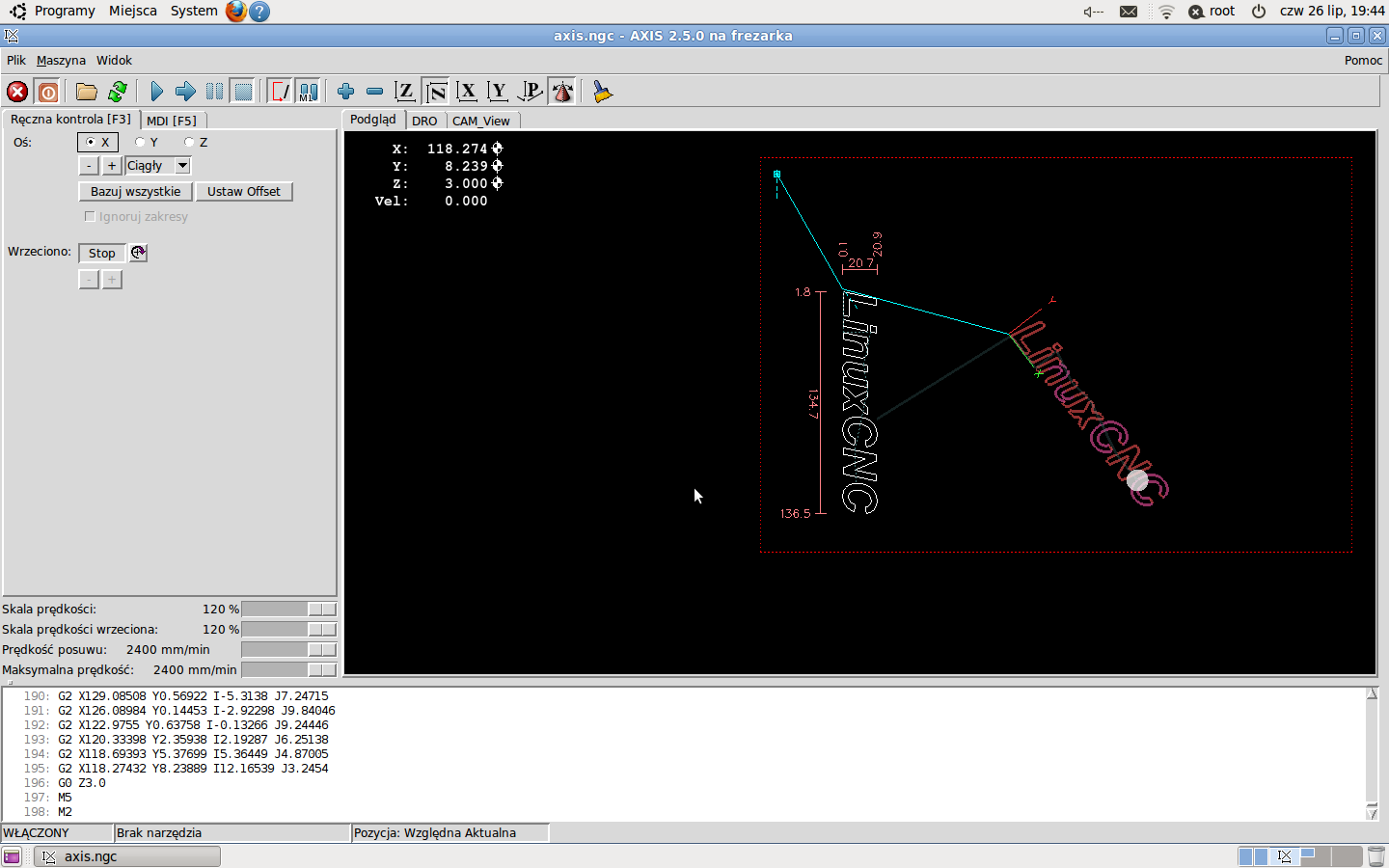1389x868 pixels.
Task: Increase spindle speed with the plus button
Action: [x=112, y=280]
